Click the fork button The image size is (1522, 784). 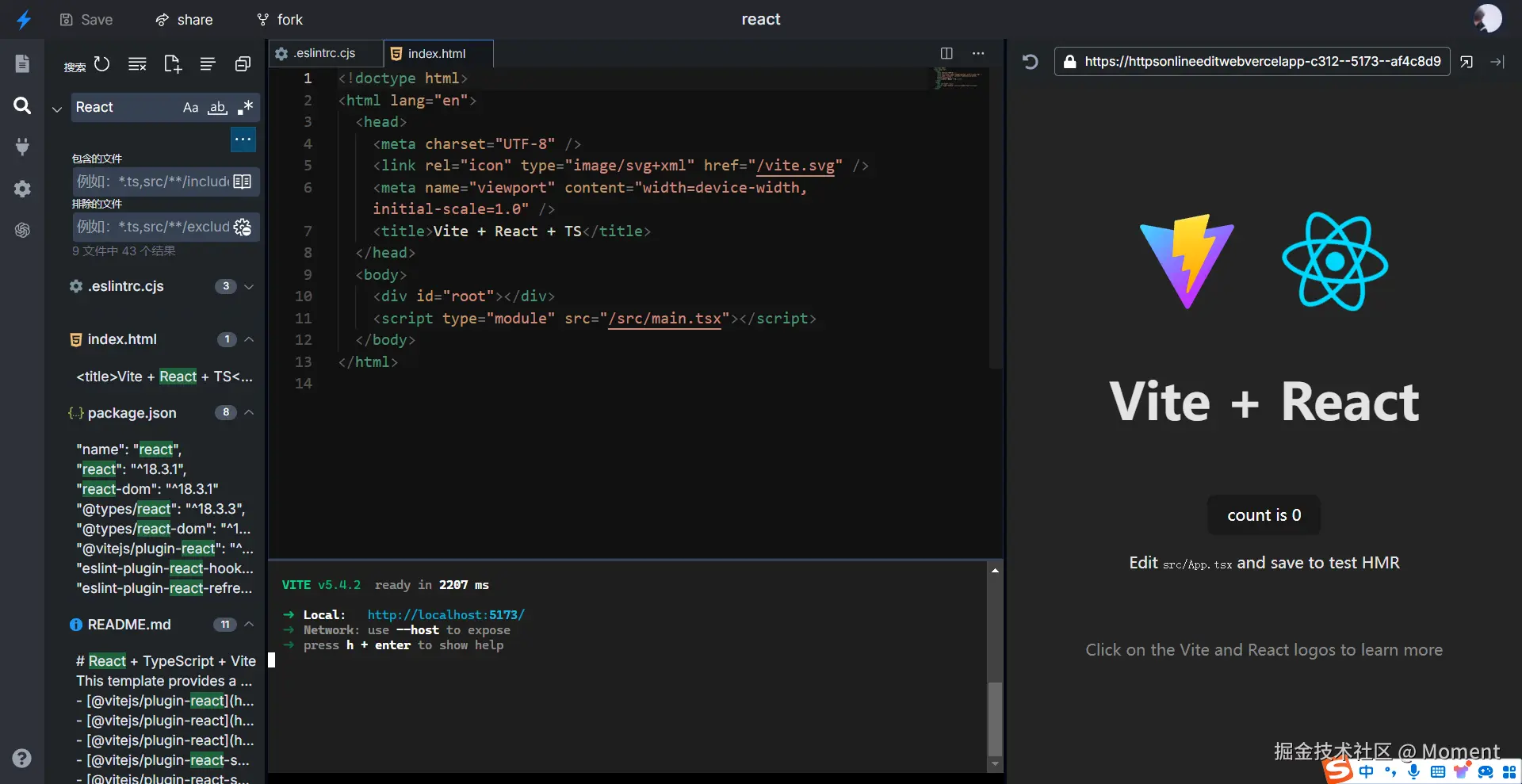[x=280, y=19]
